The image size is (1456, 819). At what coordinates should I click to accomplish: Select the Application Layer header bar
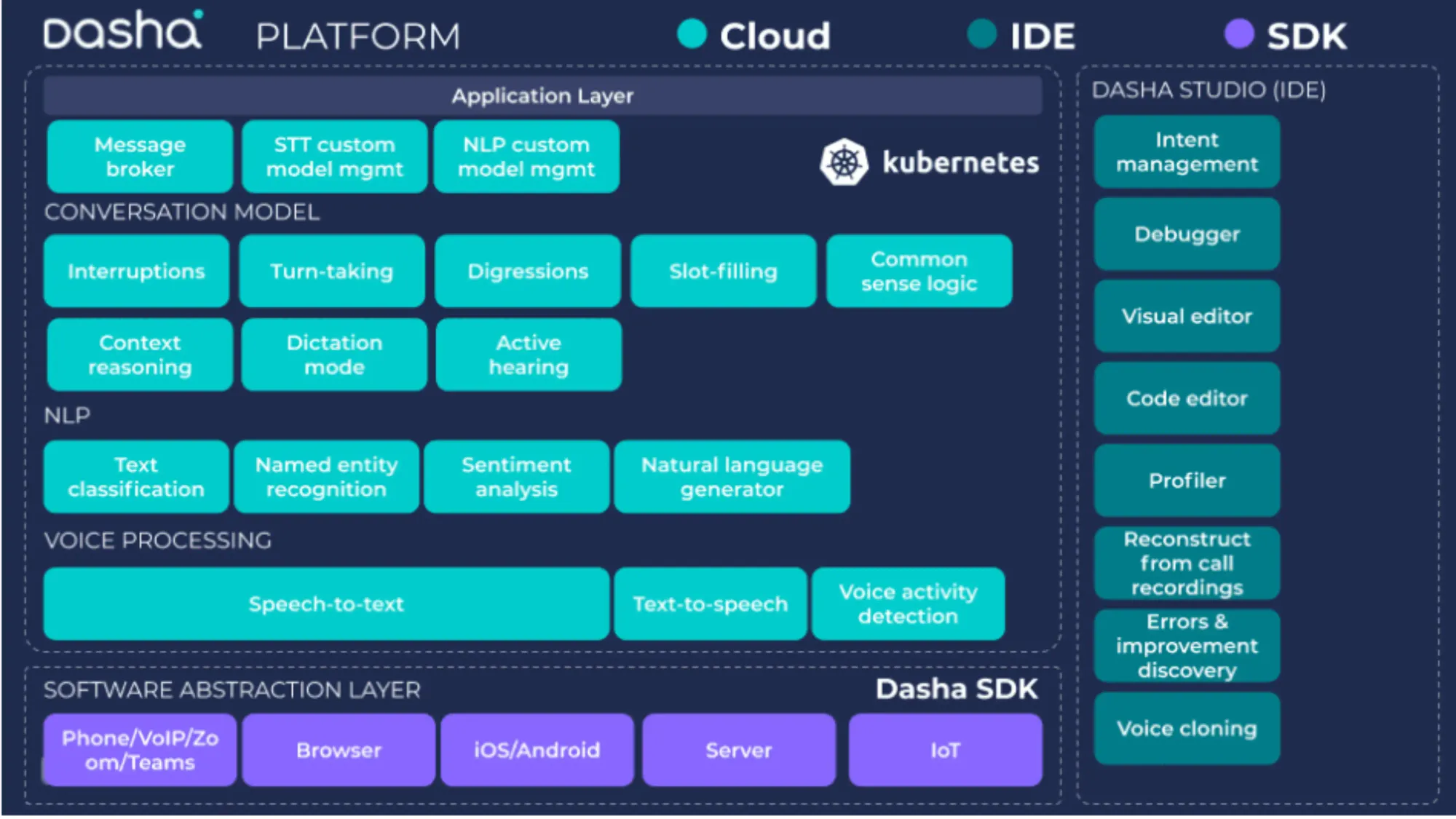click(542, 95)
